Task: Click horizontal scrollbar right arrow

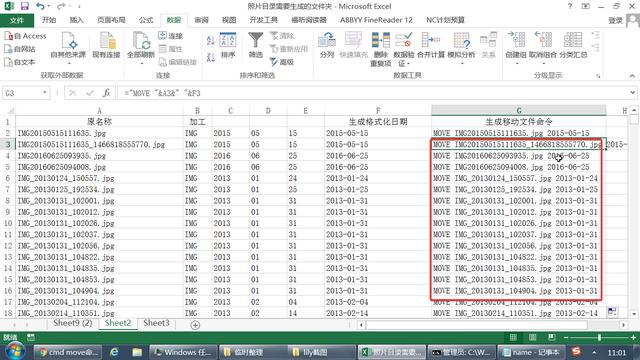Action: pyautogui.click(x=623, y=325)
